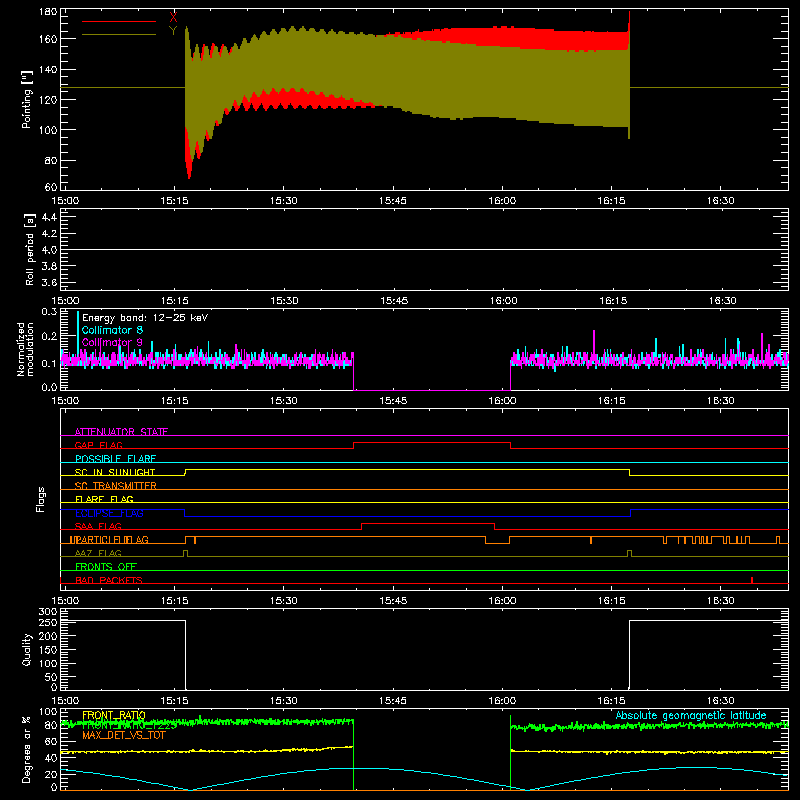
Task: Click the yellow FRONT_RATIO legend entry
Action: coord(114,715)
